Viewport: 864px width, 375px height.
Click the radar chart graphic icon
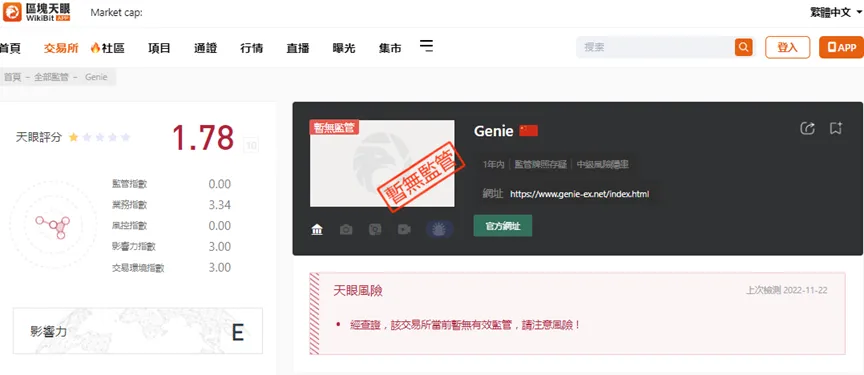click(x=53, y=226)
